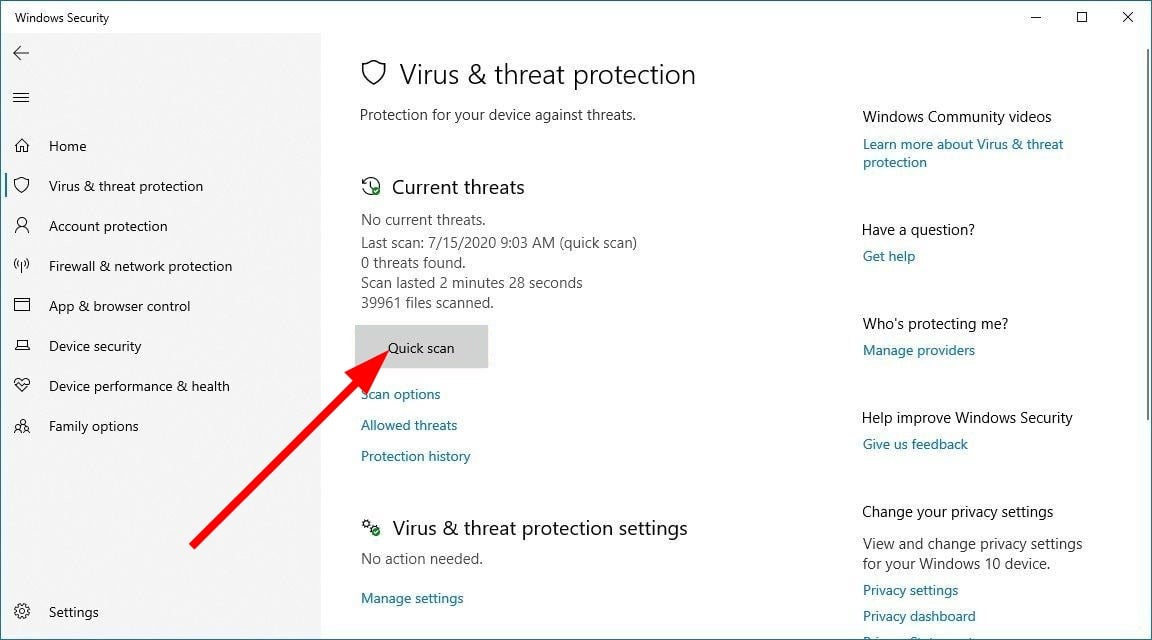This screenshot has height=640, width=1152.
Task: Click the Firewall & network antenna icon
Action: (22, 265)
